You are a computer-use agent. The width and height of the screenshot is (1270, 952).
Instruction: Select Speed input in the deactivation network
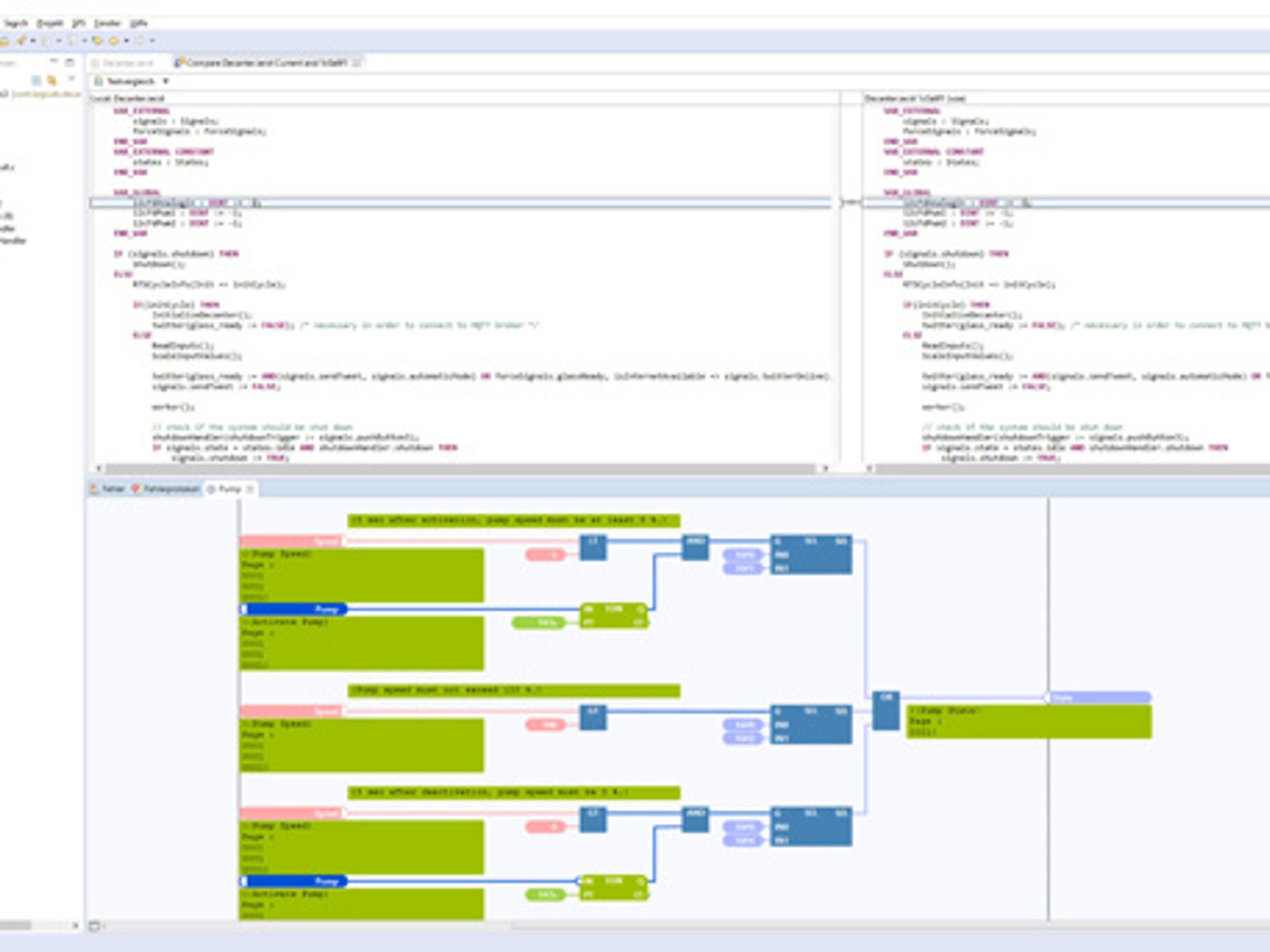(291, 813)
